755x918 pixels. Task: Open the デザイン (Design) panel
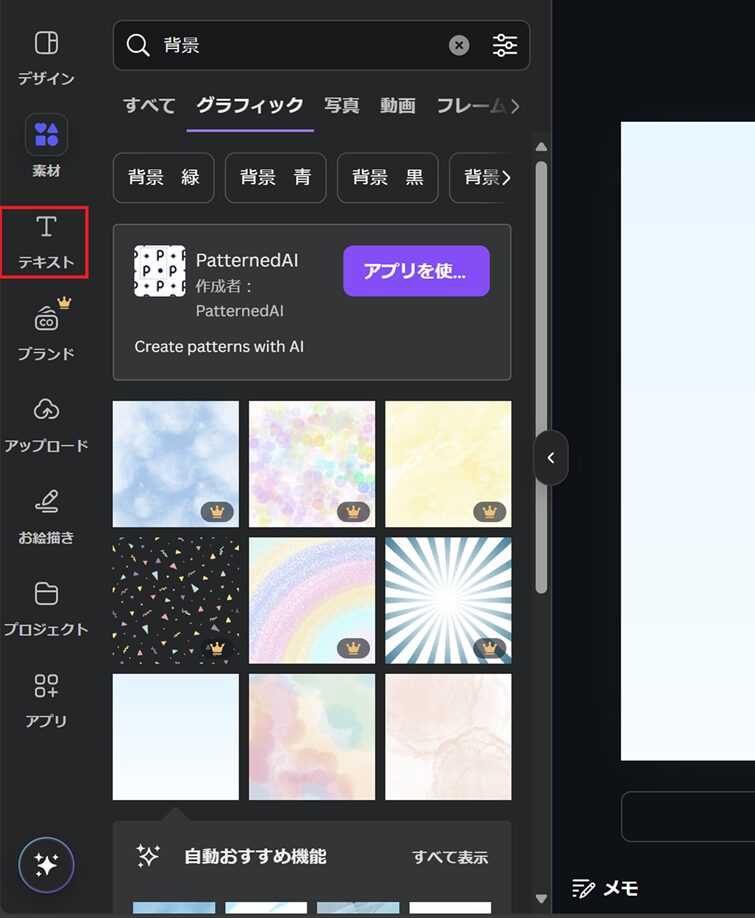pyautogui.click(x=46, y=57)
